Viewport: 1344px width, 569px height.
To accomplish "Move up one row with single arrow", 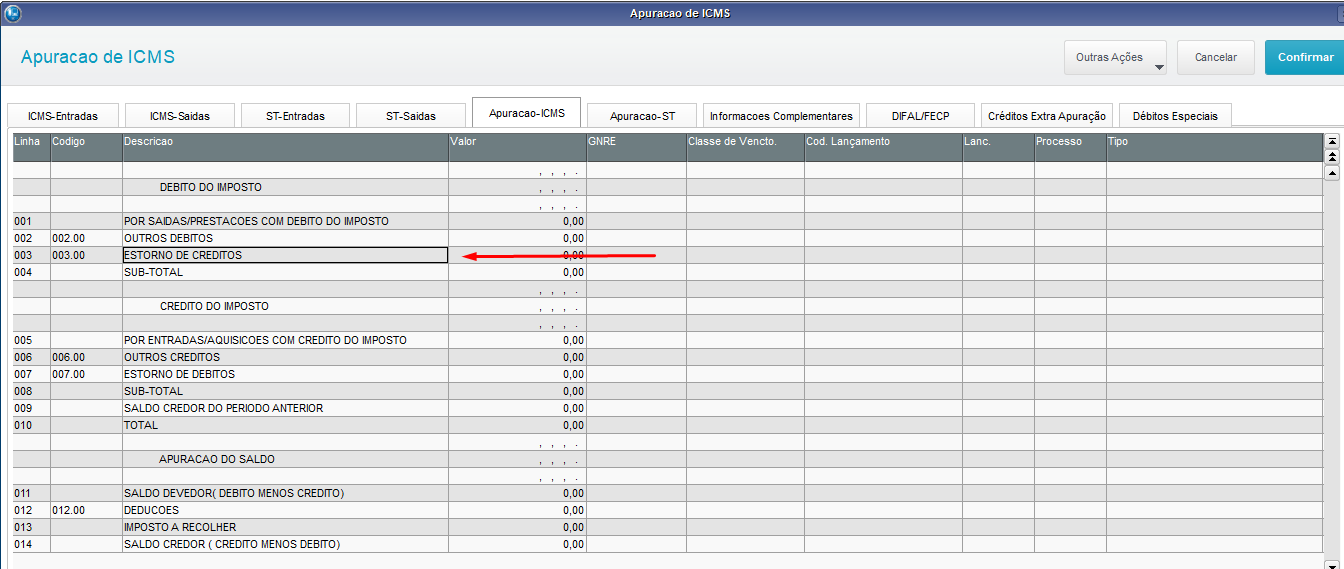I will point(1332,172).
